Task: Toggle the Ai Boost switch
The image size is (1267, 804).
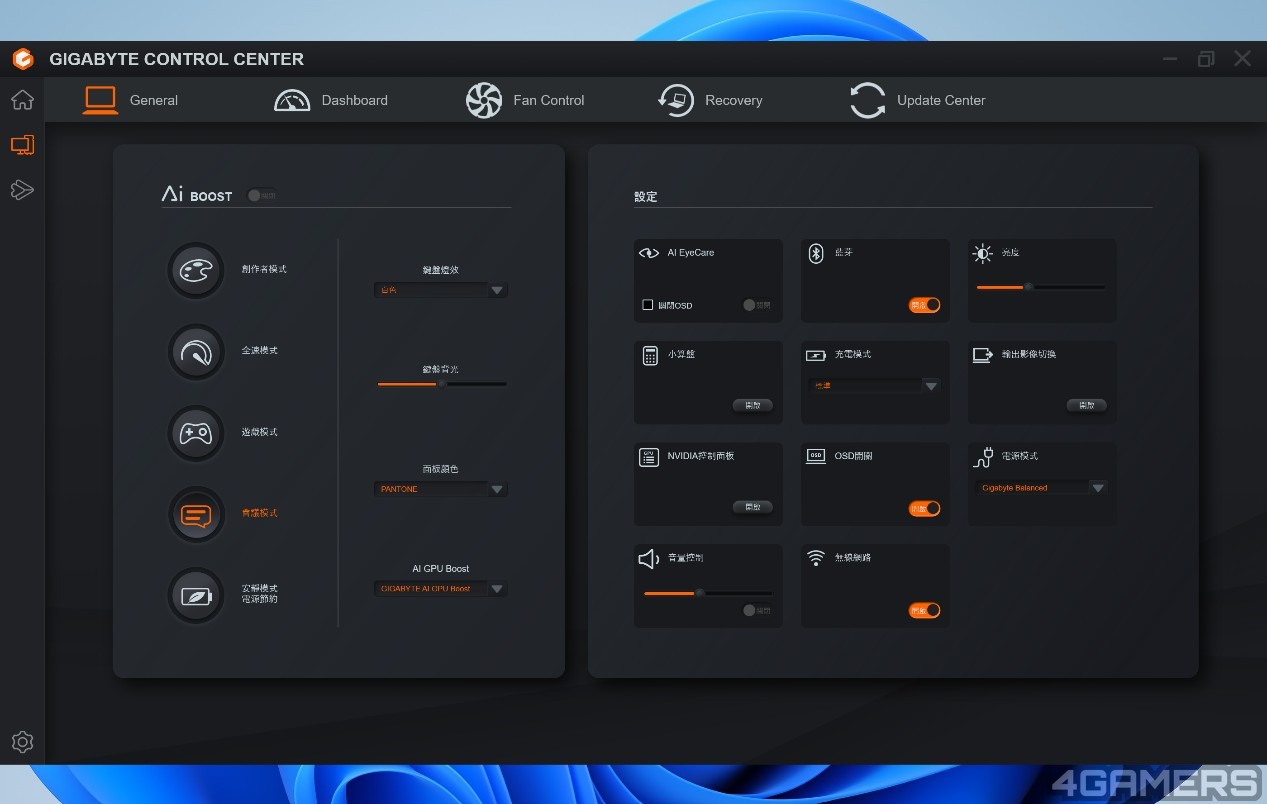Action: [x=261, y=196]
